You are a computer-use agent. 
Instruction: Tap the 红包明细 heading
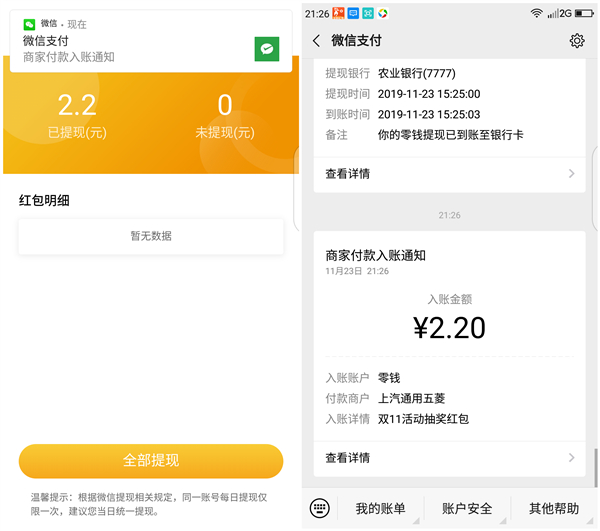click(44, 200)
